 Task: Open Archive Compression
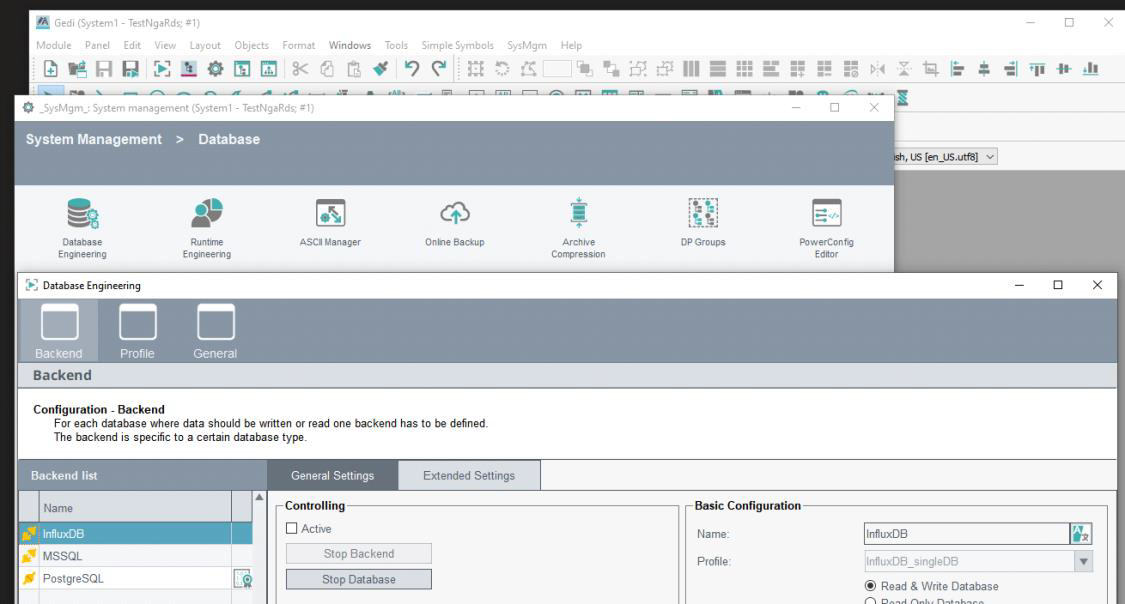578,216
